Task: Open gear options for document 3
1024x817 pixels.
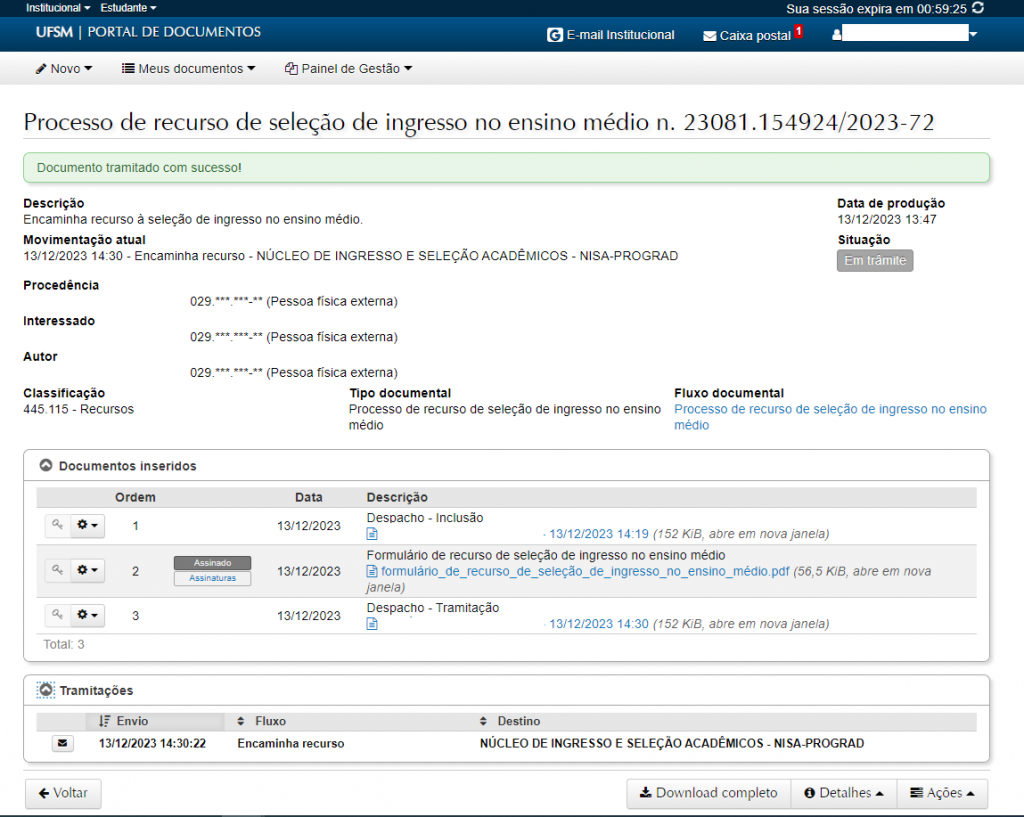Action: coord(87,615)
